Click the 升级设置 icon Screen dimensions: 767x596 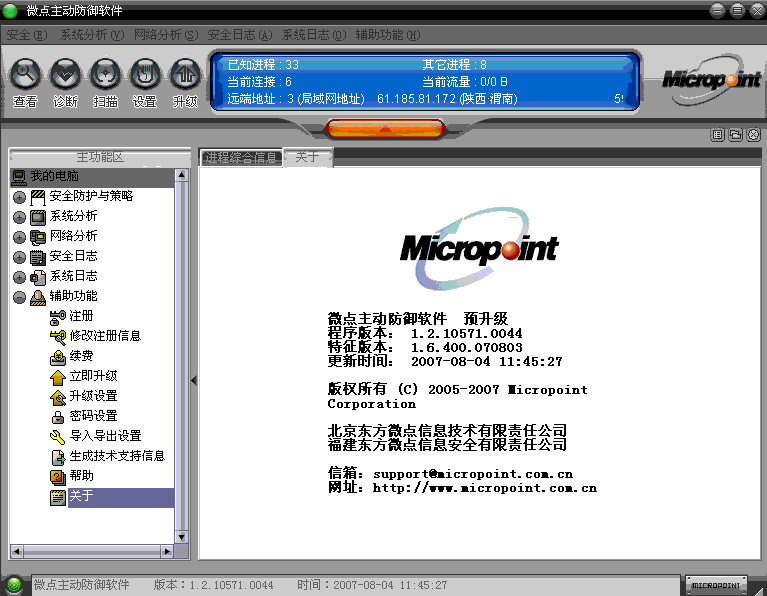tap(58, 397)
